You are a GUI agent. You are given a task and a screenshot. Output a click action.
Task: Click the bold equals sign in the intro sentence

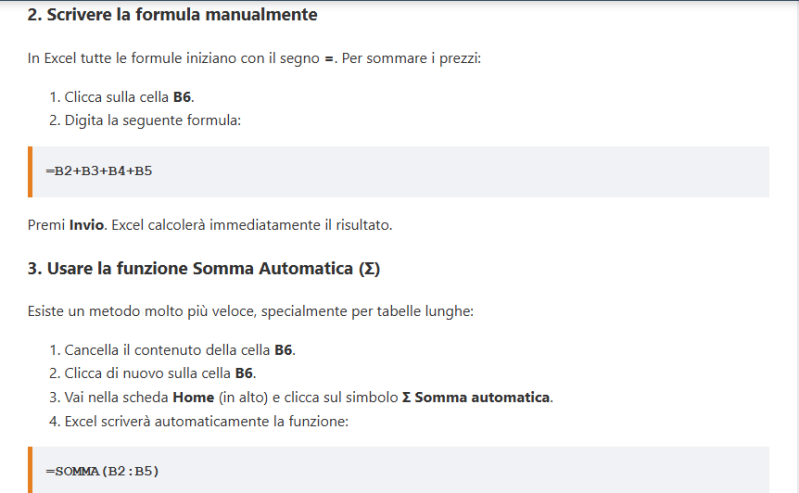[329, 59]
